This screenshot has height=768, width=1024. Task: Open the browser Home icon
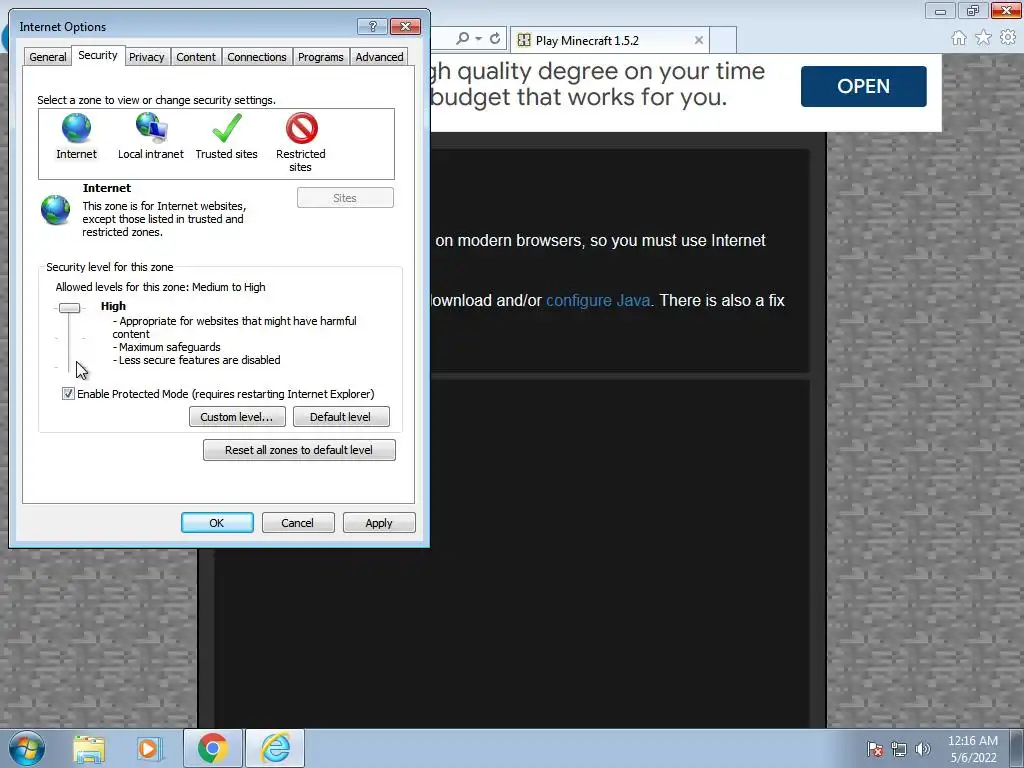click(x=958, y=38)
